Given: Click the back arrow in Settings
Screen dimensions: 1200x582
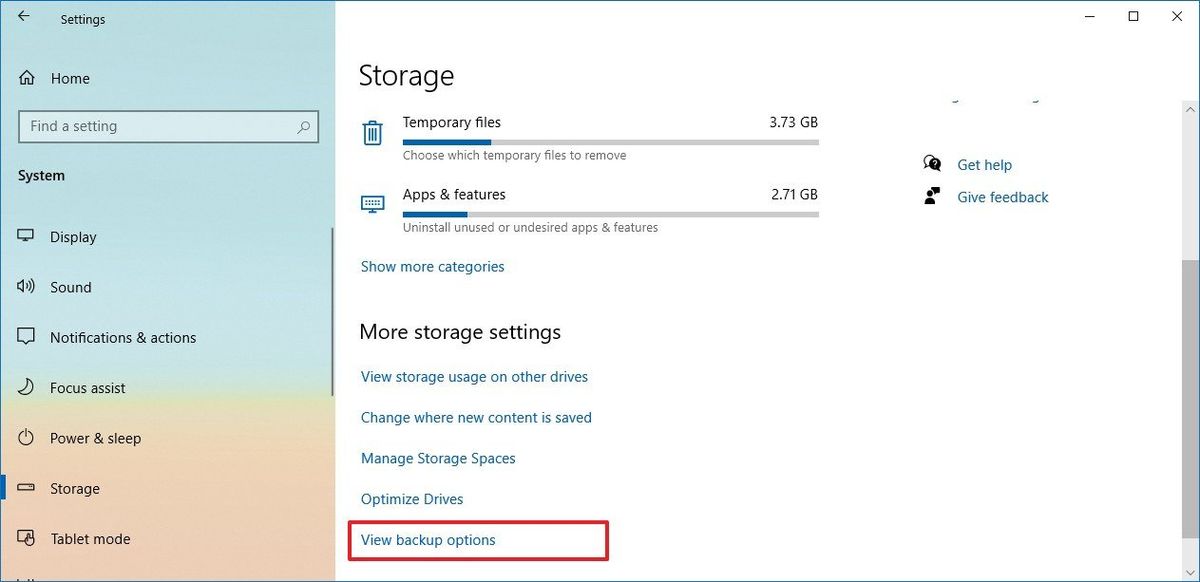Looking at the screenshot, I should click(x=22, y=15).
